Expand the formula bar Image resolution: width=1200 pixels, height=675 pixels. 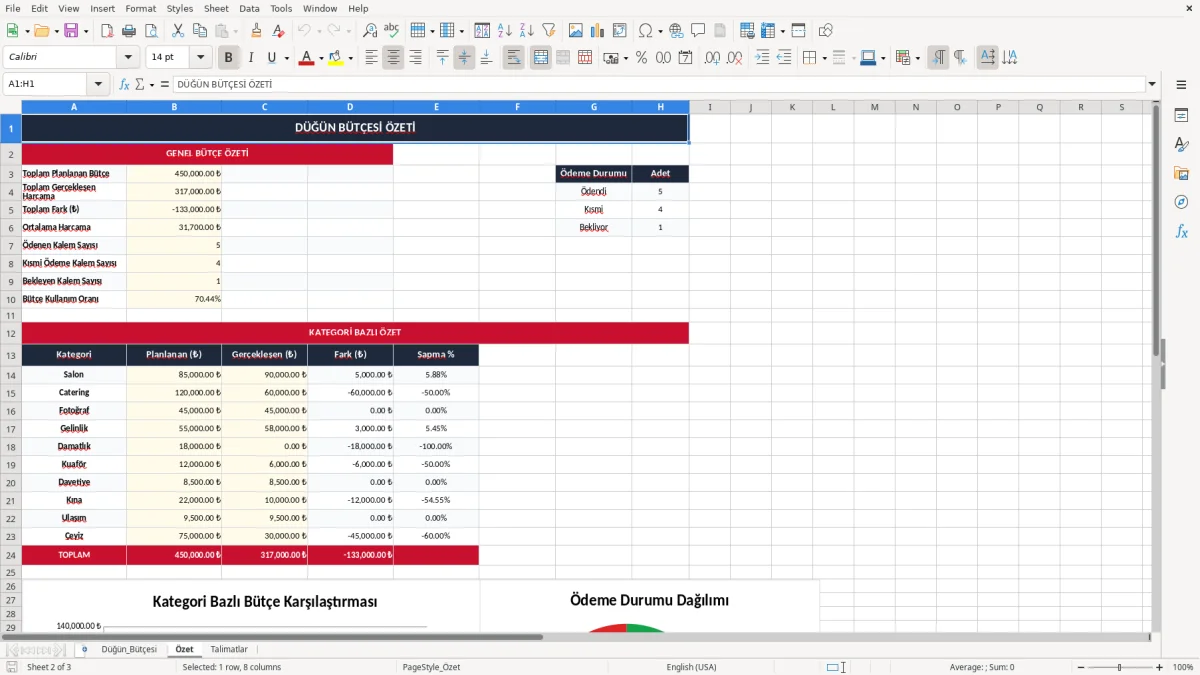[1152, 84]
